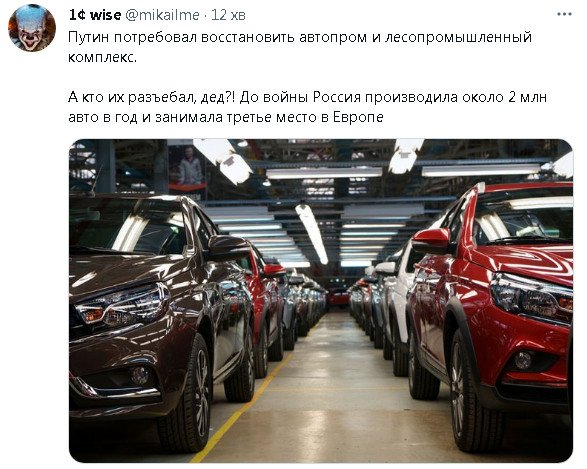The height and width of the screenshot is (469, 587).
Task: Click the word комплекс in the tweet
Action: [102, 58]
